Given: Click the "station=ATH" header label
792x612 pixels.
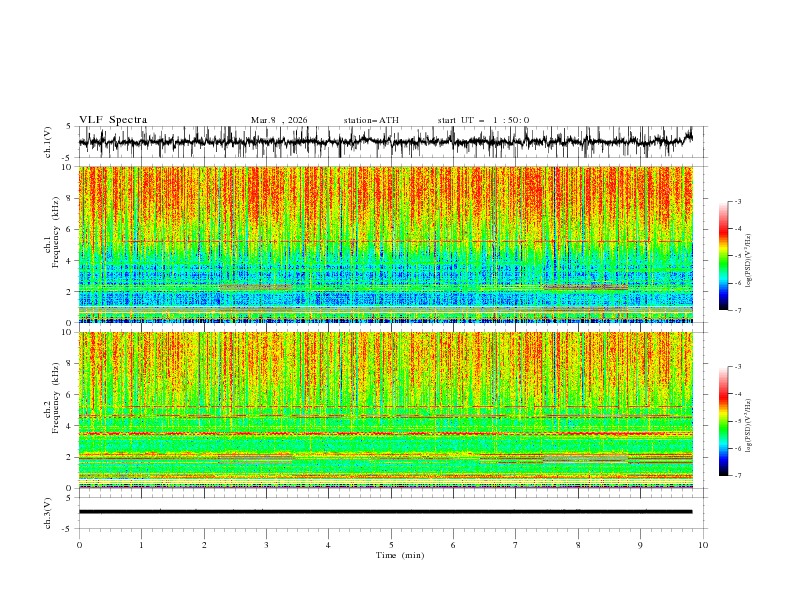Looking at the screenshot, I should coord(371,120).
